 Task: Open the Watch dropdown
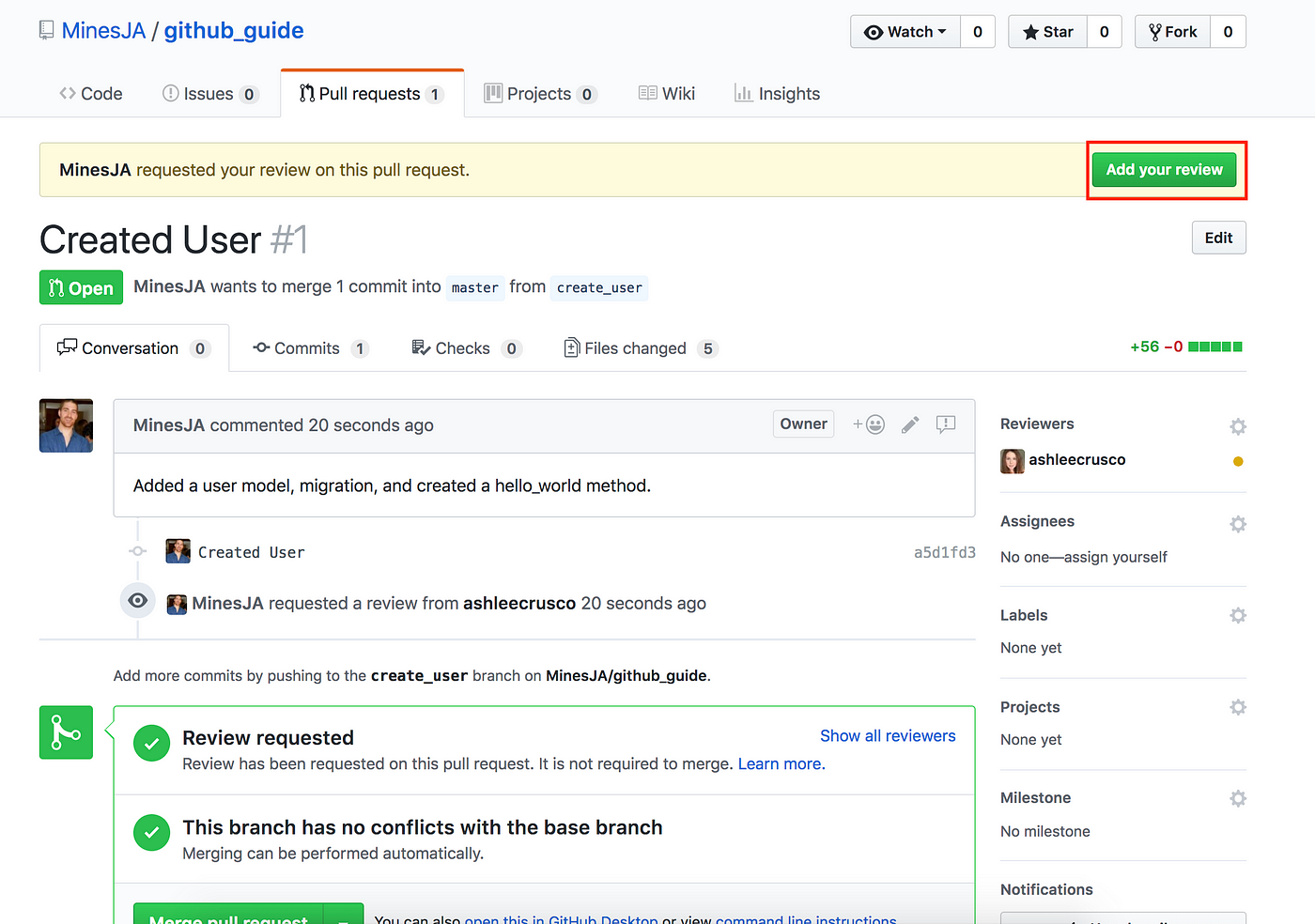coord(905,32)
